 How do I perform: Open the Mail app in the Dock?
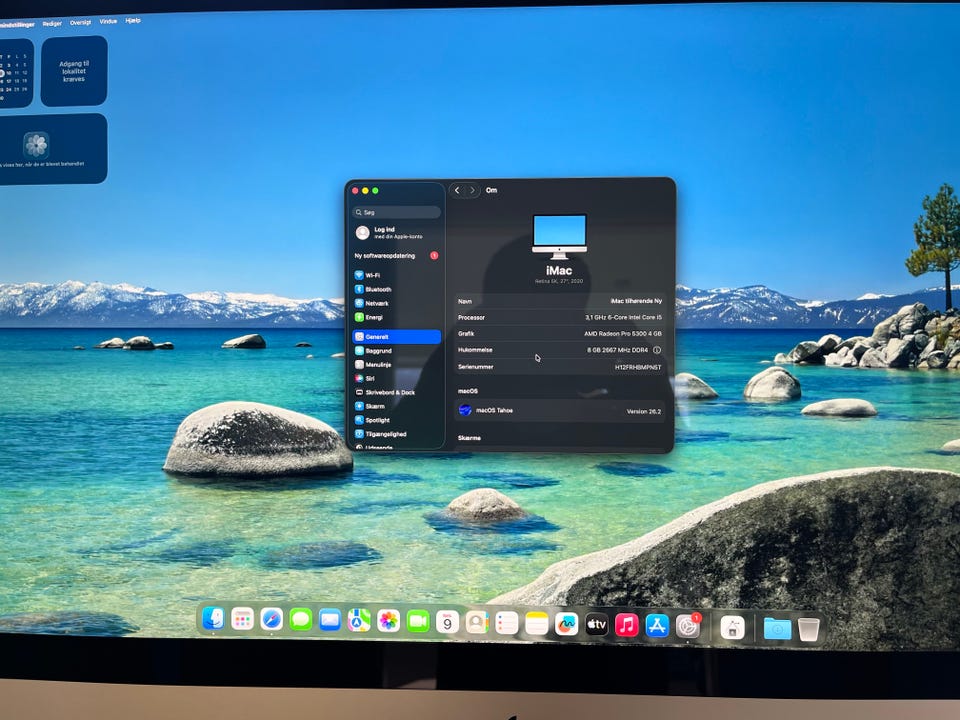coord(330,620)
